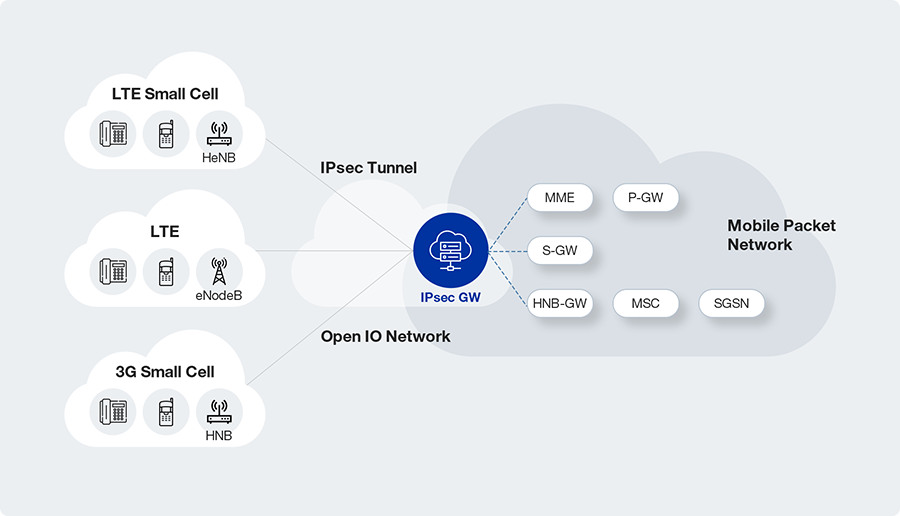
Task: Select the MME node
Action: 560,197
